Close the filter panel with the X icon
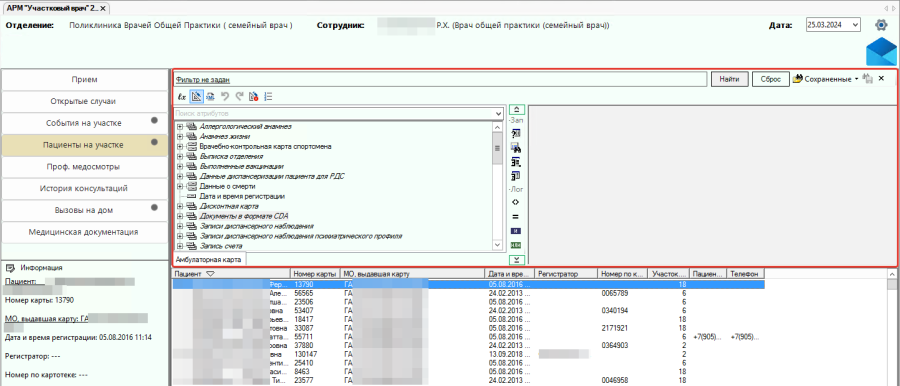Viewport: 900px width, 386px height. [882, 79]
